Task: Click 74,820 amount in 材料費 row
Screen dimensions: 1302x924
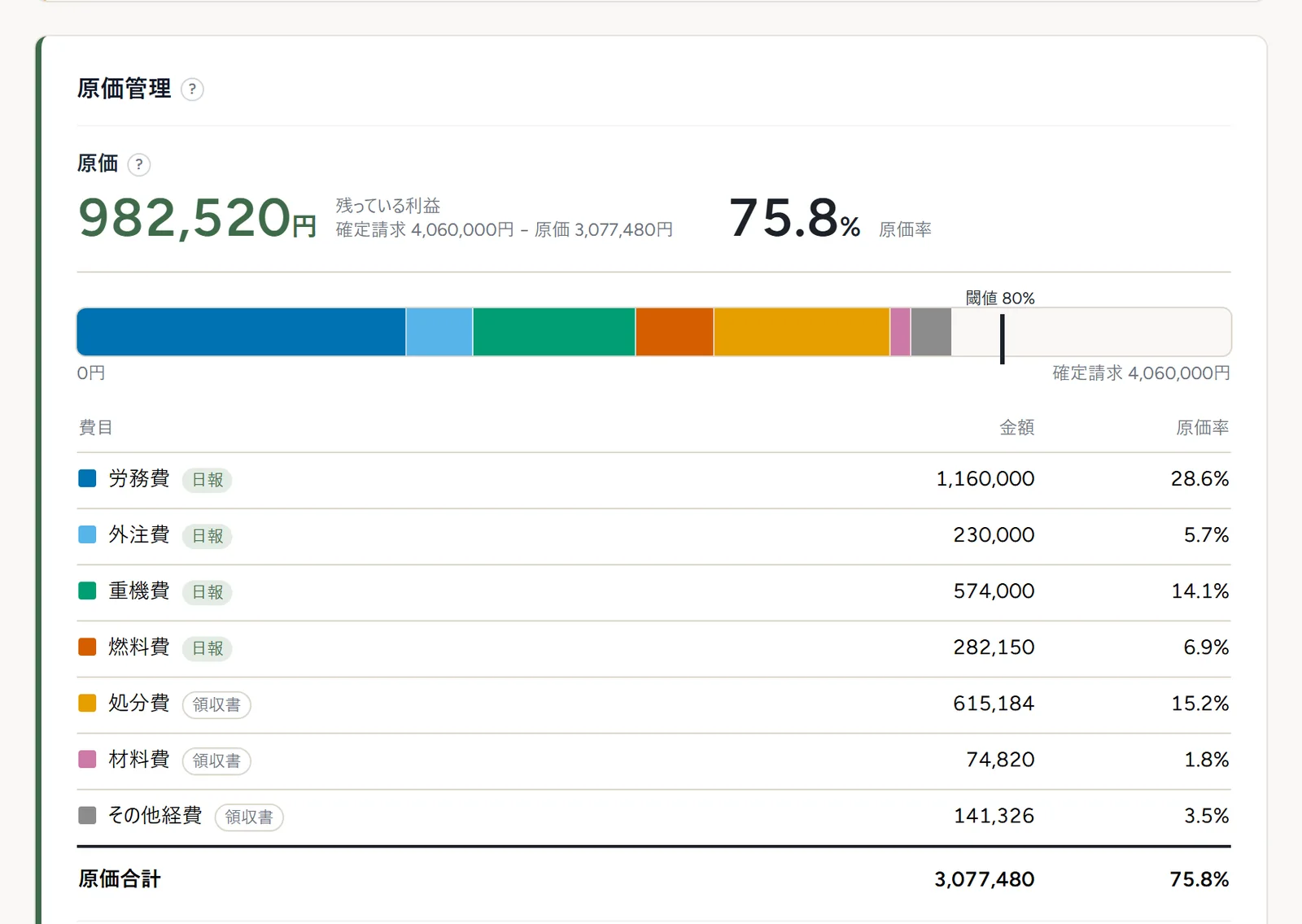Action: click(1000, 759)
